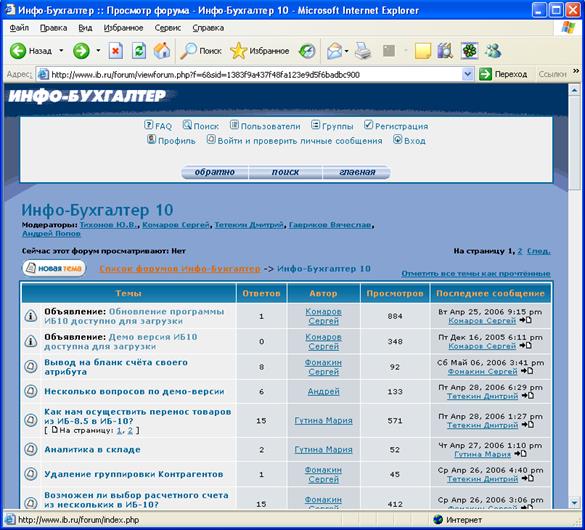
Task: Click the главная navigation button
Action: [357, 172]
